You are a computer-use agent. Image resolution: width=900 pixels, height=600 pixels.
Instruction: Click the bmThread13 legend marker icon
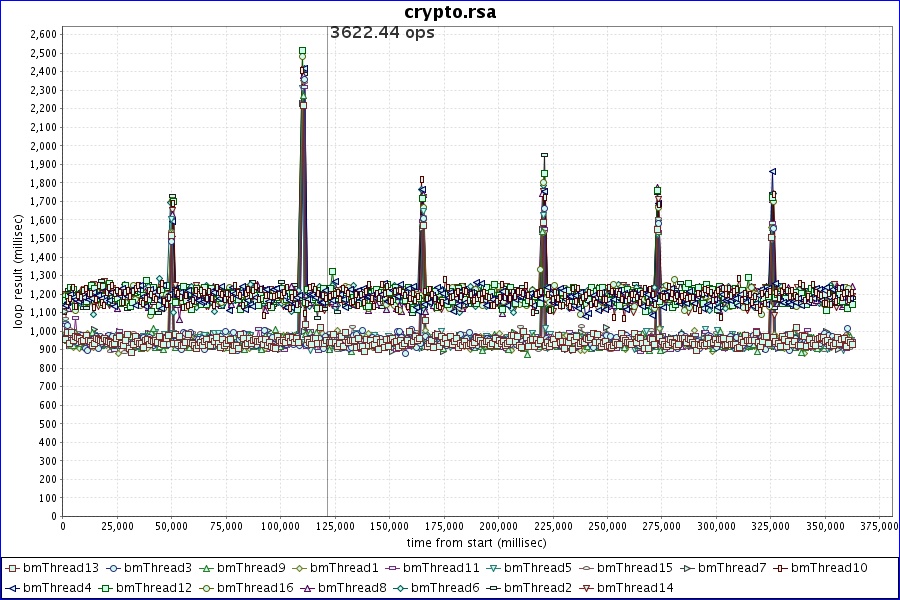(x=12, y=568)
